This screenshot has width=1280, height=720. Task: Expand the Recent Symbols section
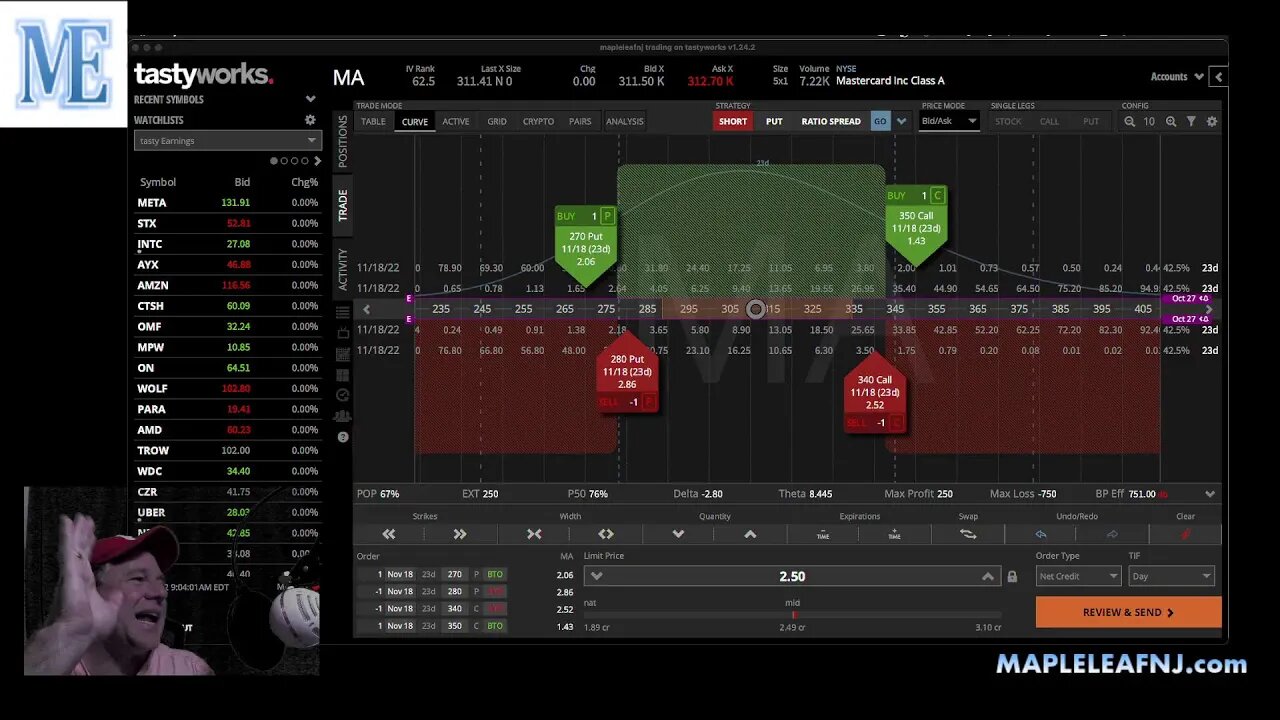(x=310, y=99)
